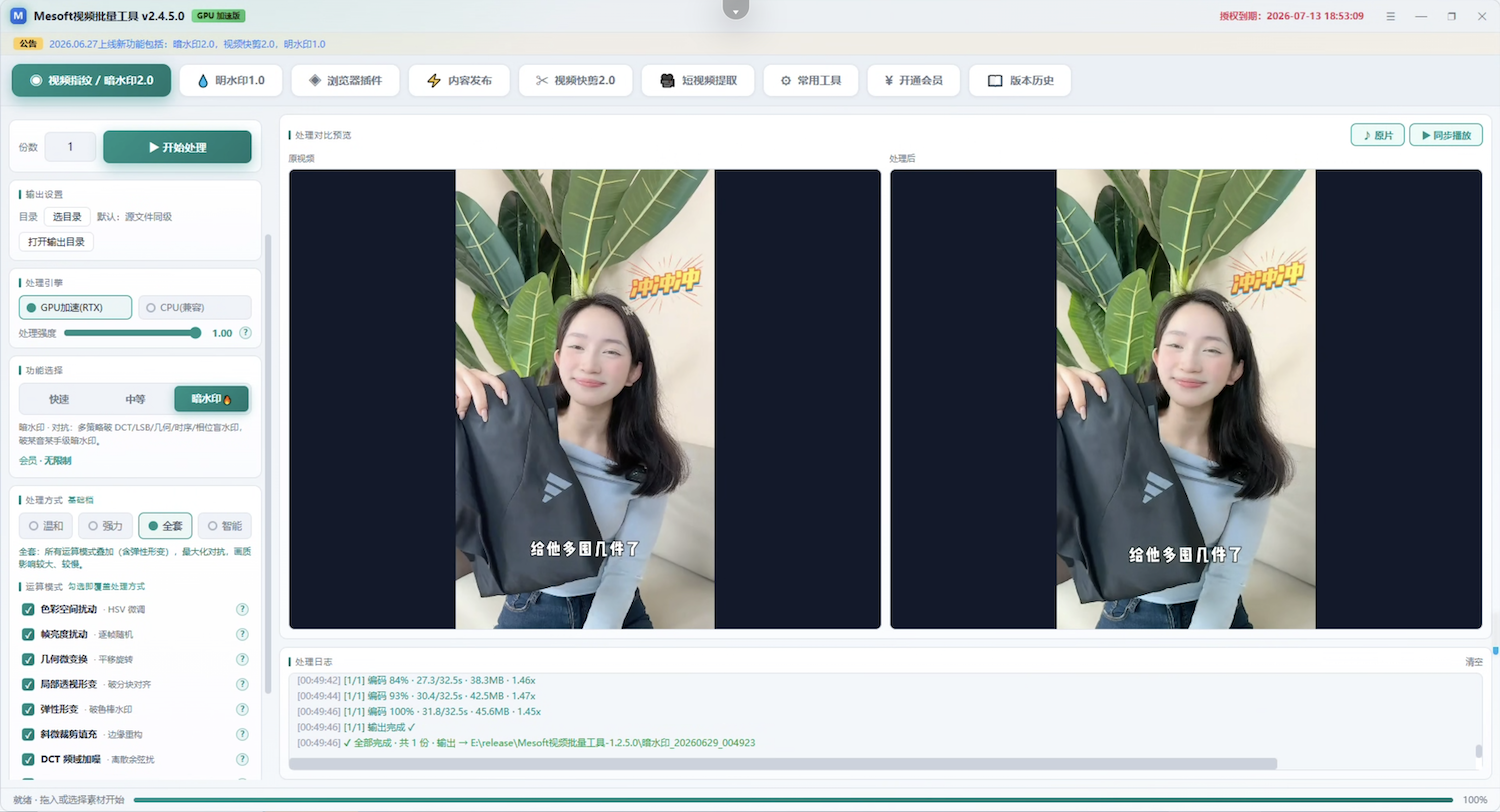Image resolution: width=1500 pixels, height=812 pixels.
Task: Click the announcement text 2026.06.27上线新功能
Action: [187, 44]
